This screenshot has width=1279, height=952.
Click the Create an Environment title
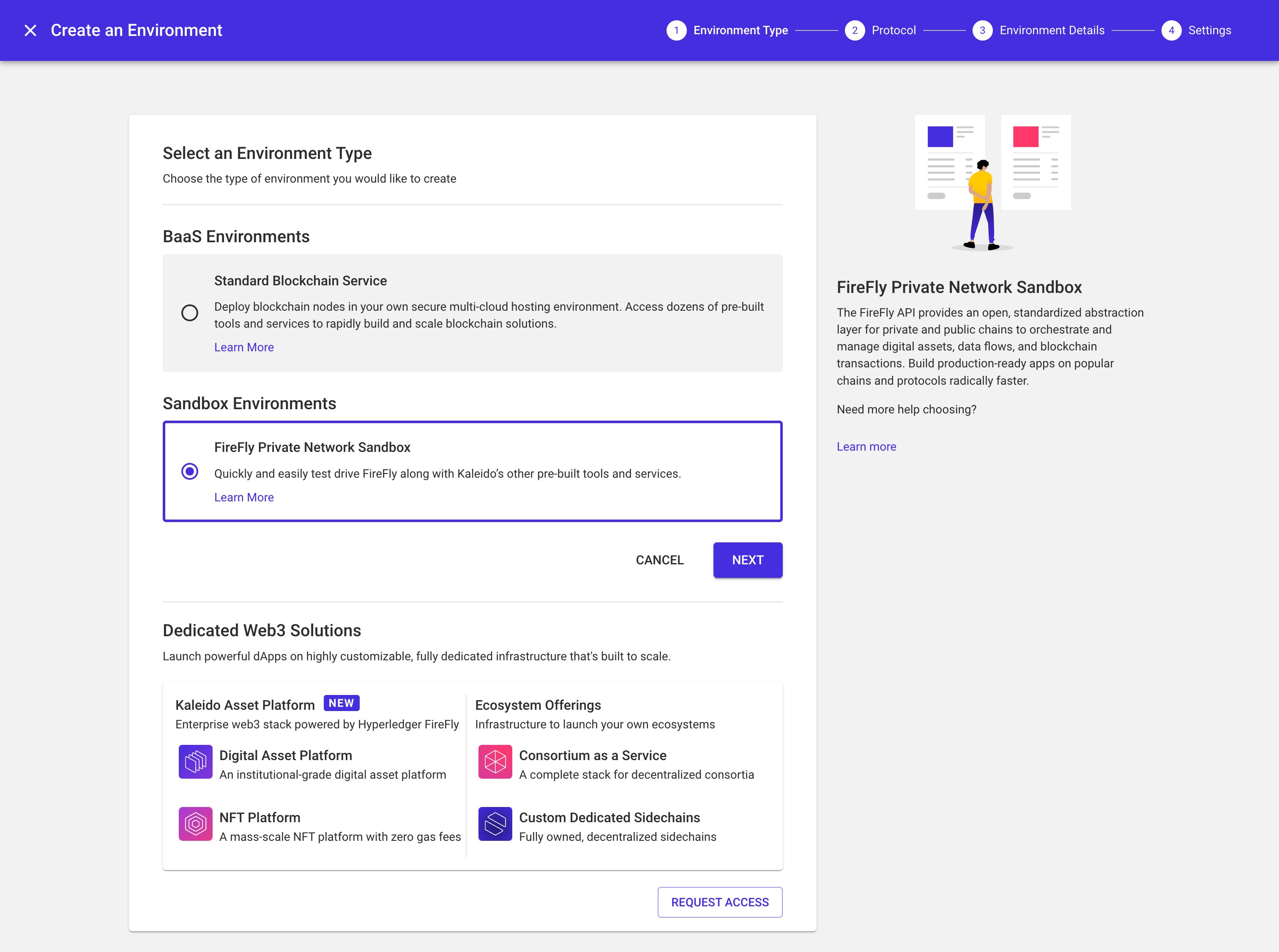click(x=136, y=30)
